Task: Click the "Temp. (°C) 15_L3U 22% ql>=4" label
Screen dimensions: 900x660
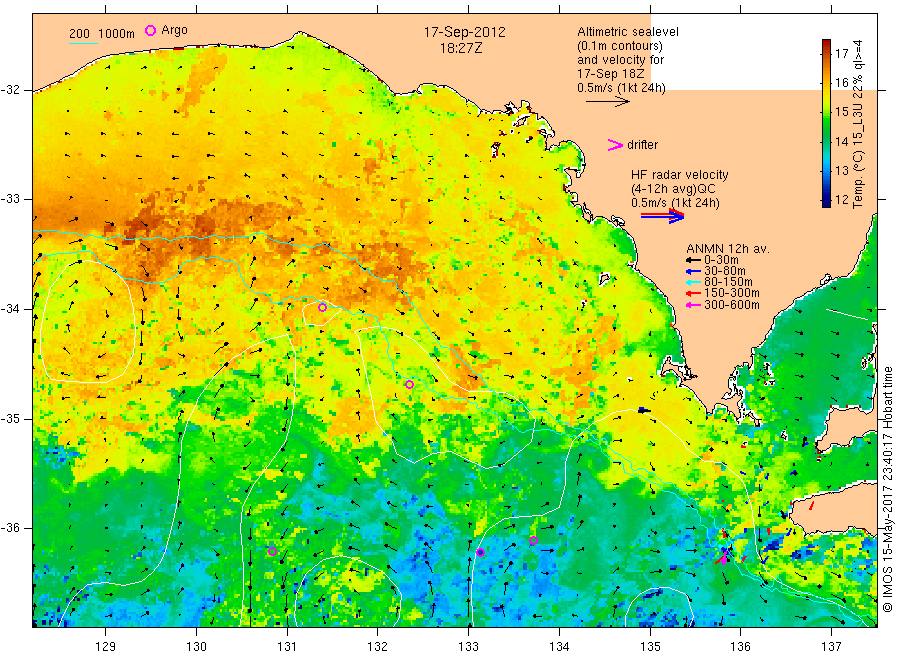Action: [858, 123]
